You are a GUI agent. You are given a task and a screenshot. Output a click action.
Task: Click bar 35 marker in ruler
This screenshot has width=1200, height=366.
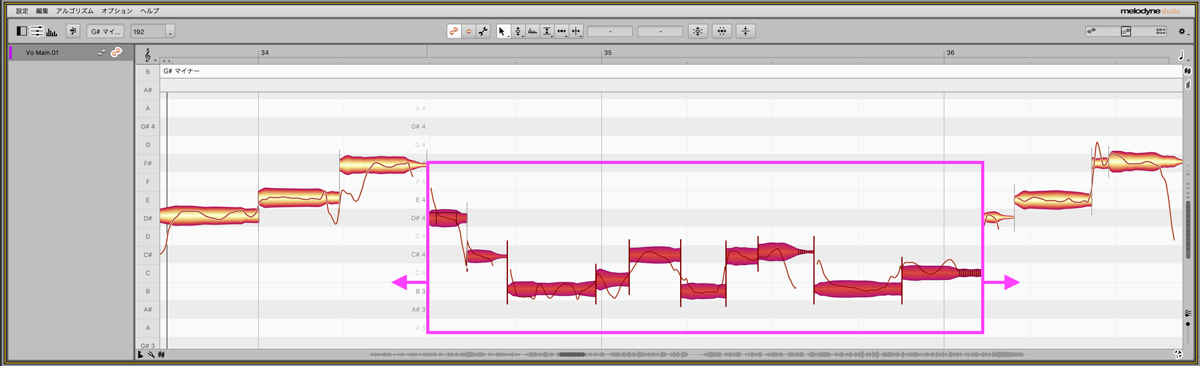click(608, 52)
